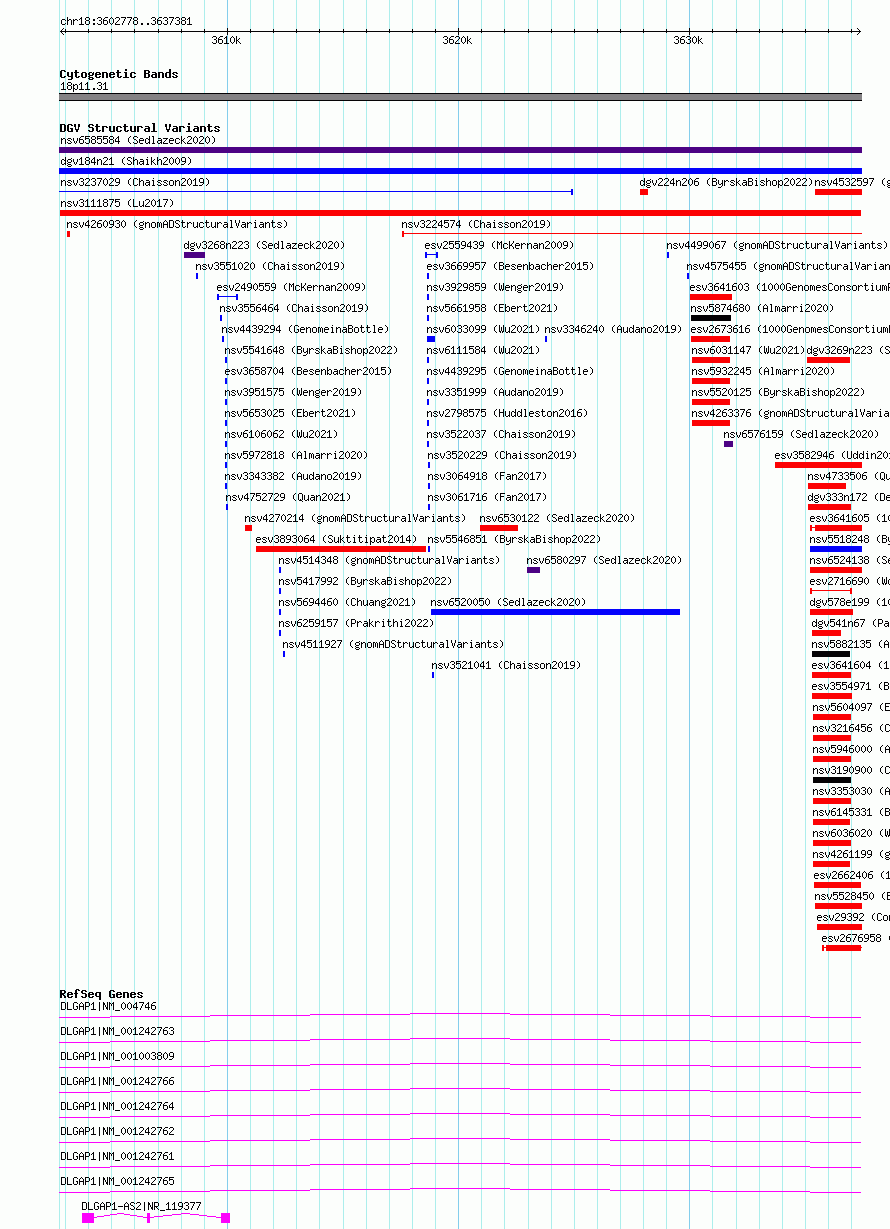Click the dgv224n206 (ByrskaBishop2022) label
890x1229 pixels.
point(726,182)
